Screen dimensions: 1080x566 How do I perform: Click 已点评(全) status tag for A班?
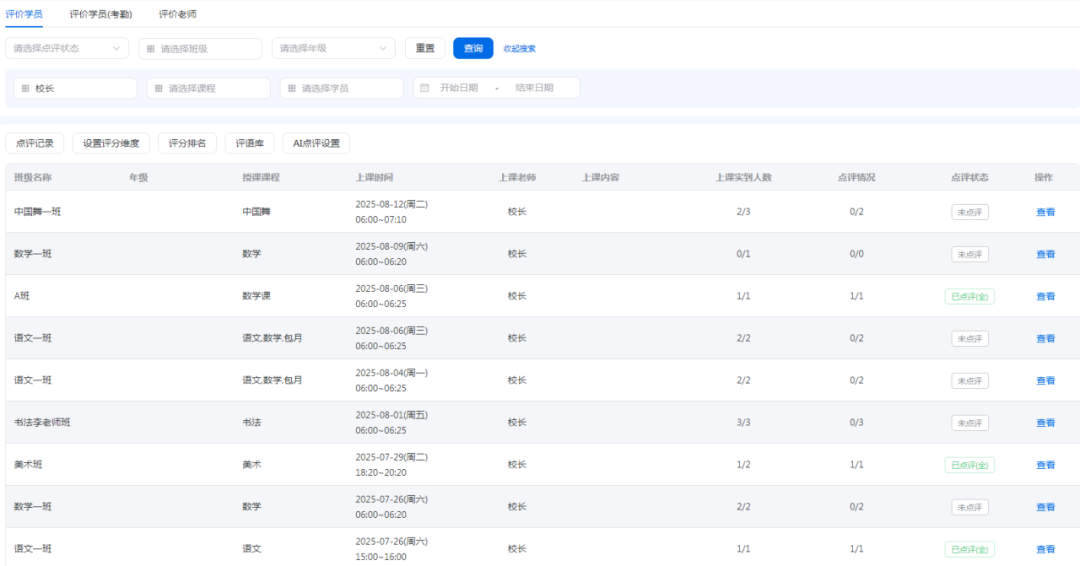(969, 297)
